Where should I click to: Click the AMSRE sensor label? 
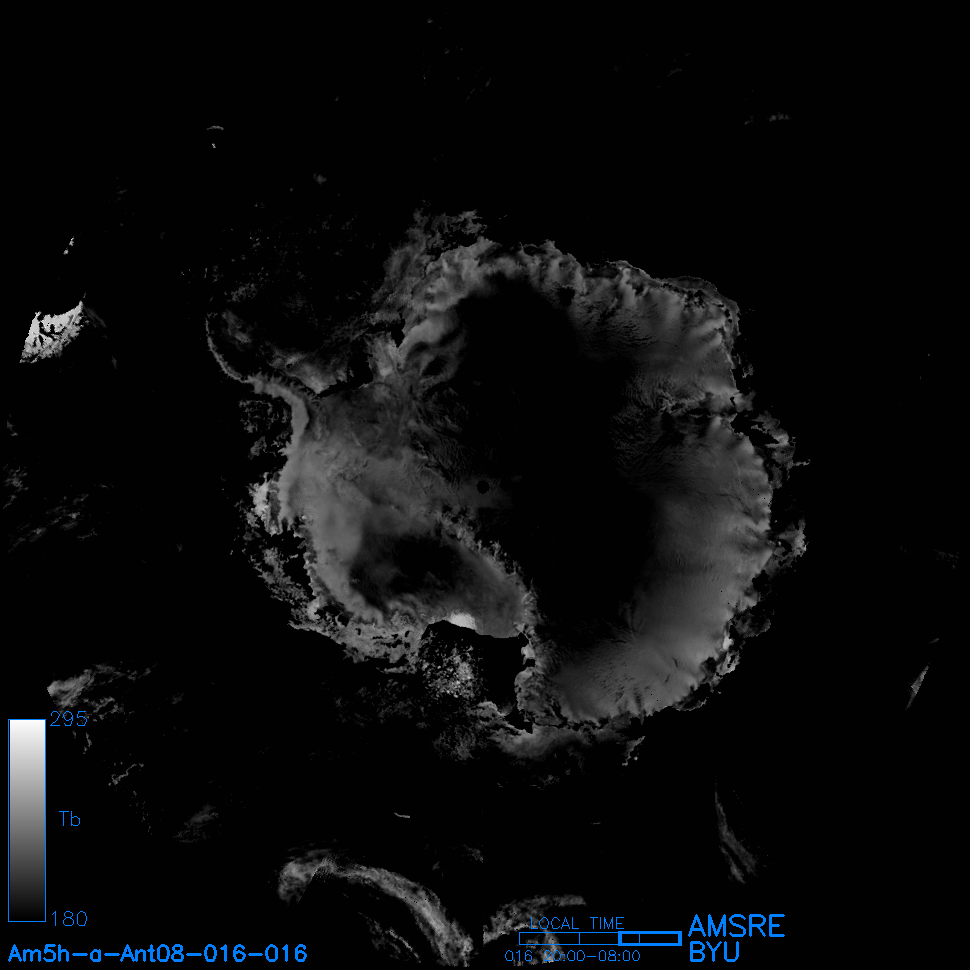coord(736,926)
